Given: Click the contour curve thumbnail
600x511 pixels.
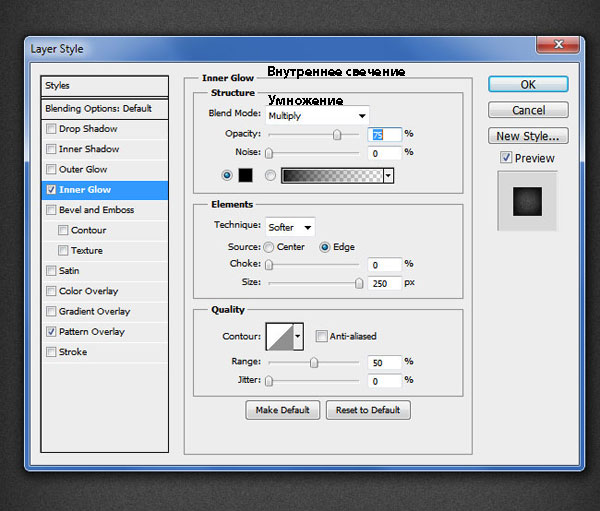Looking at the screenshot, I should pos(280,336).
